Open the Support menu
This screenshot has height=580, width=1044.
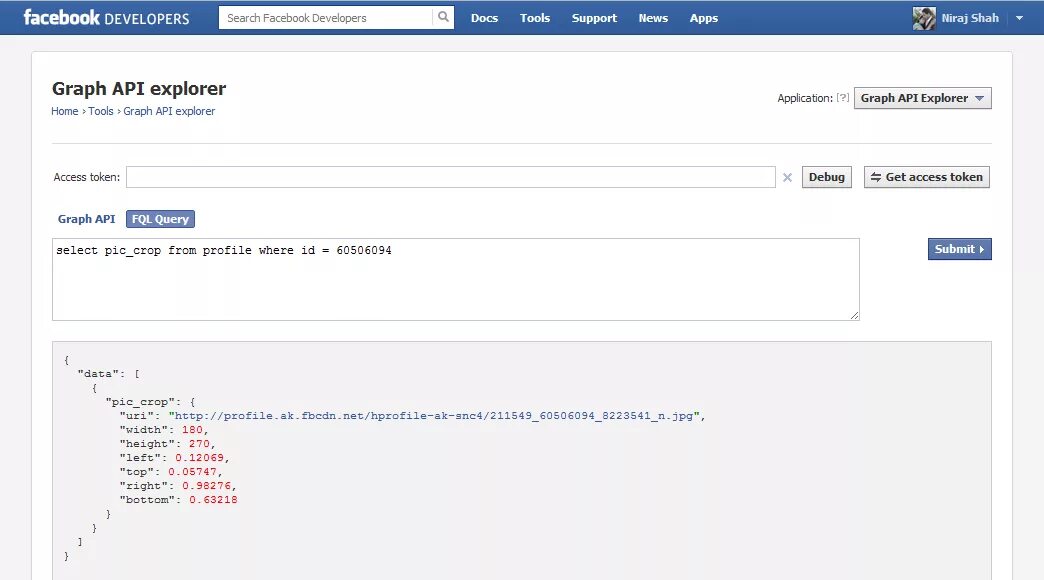click(594, 18)
